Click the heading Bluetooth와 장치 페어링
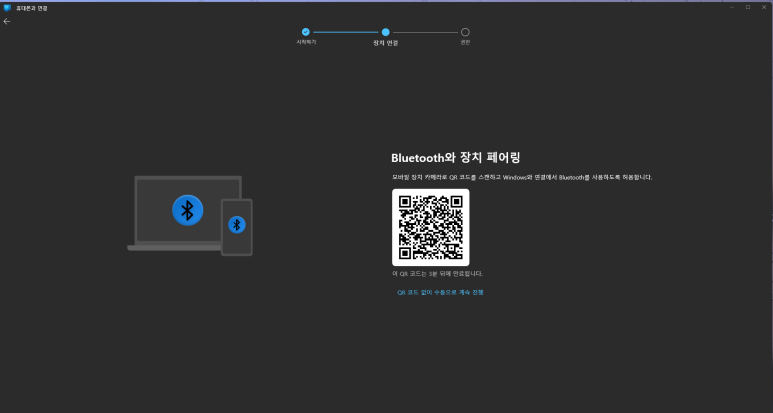Viewport: 773px width, 413px height. (x=456, y=158)
